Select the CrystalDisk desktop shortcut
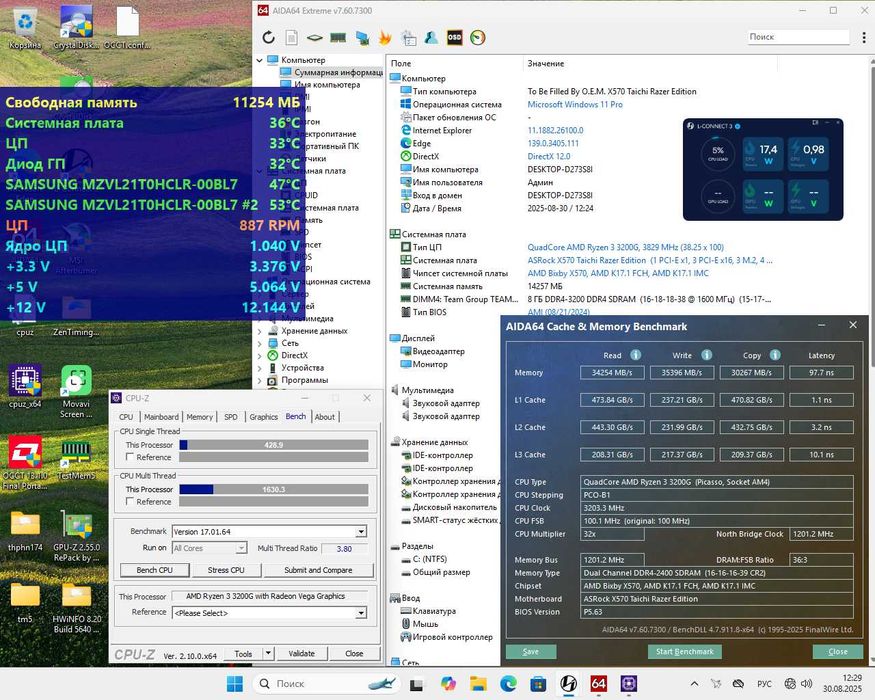 76,28
